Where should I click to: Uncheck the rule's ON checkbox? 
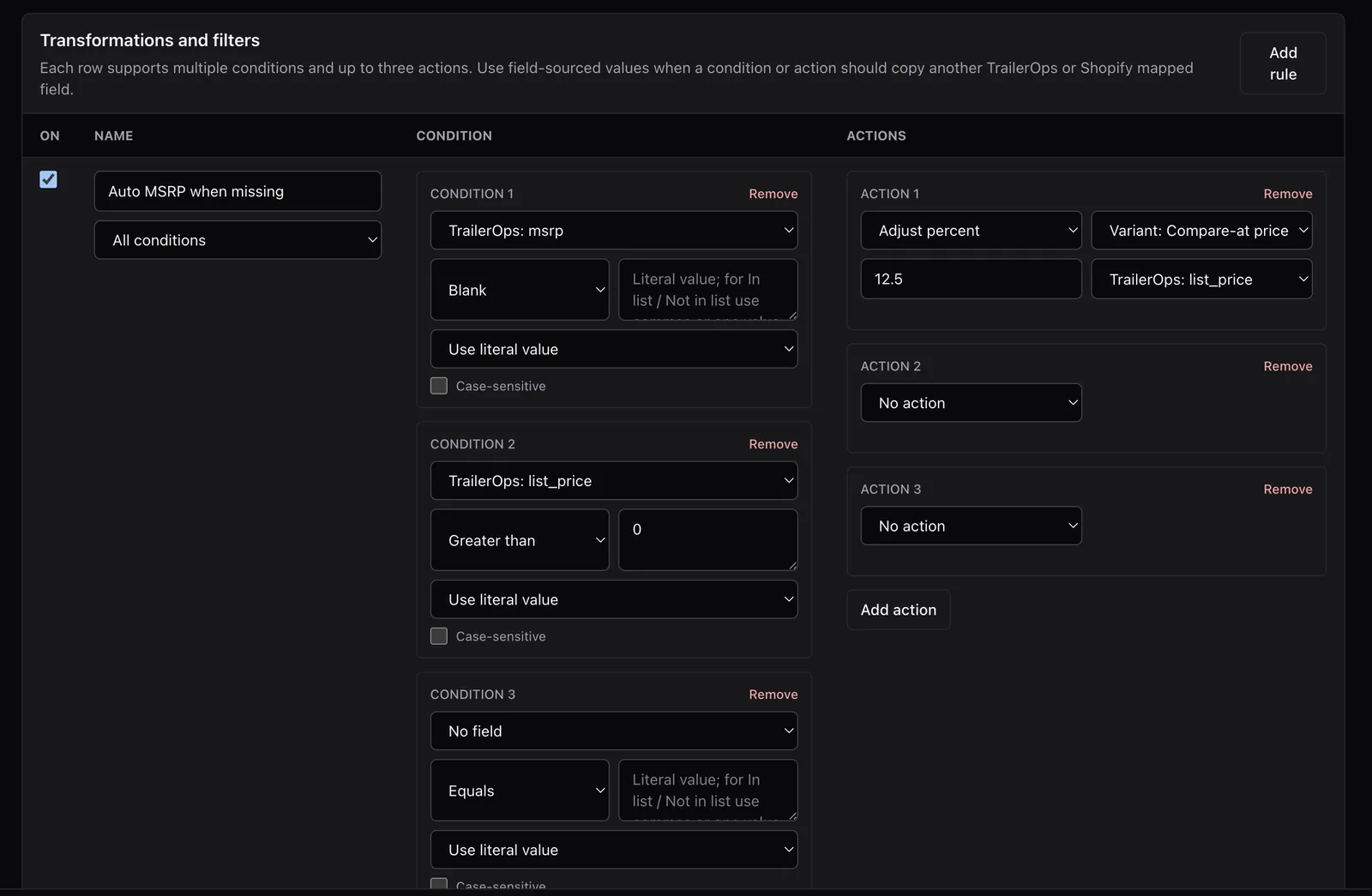coord(48,179)
